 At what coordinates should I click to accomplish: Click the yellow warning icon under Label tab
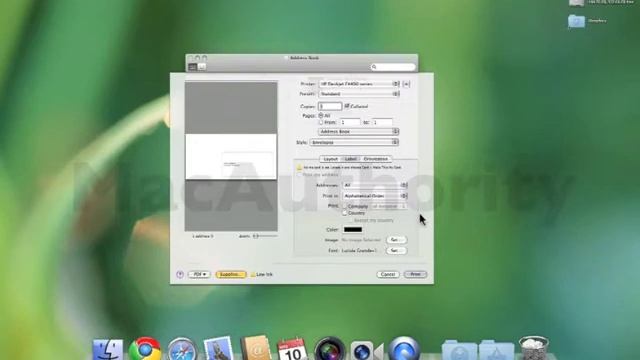pos(299,167)
